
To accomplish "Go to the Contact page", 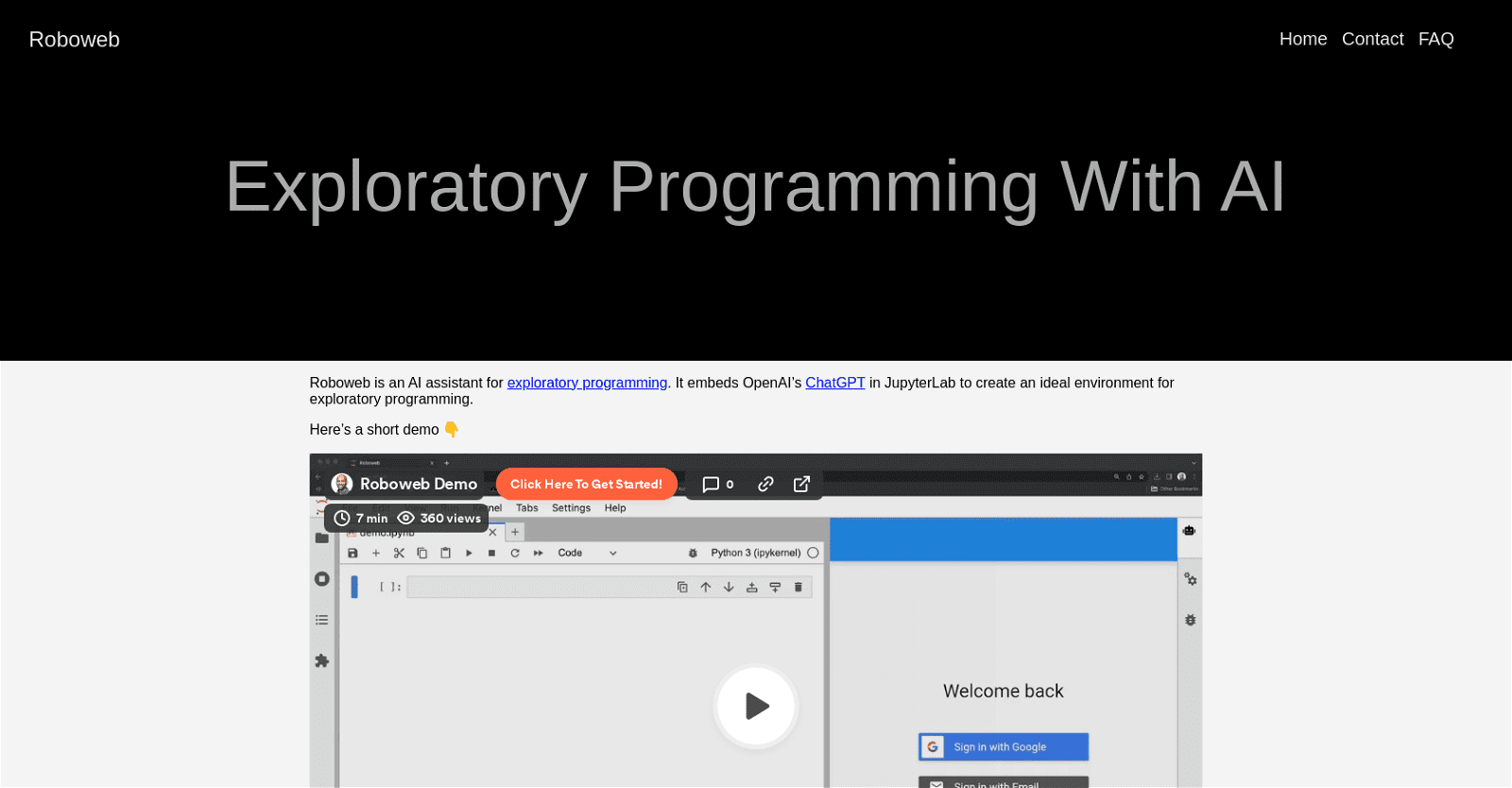I will (1372, 39).
